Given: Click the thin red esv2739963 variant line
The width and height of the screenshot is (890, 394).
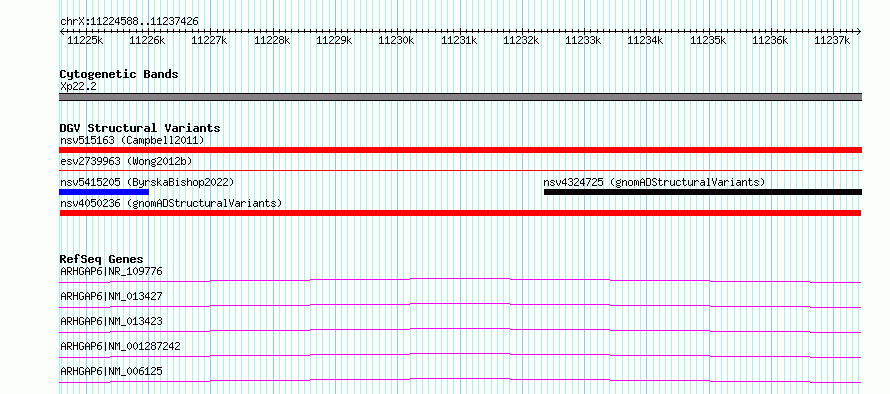Looking at the screenshot, I should (460, 170).
